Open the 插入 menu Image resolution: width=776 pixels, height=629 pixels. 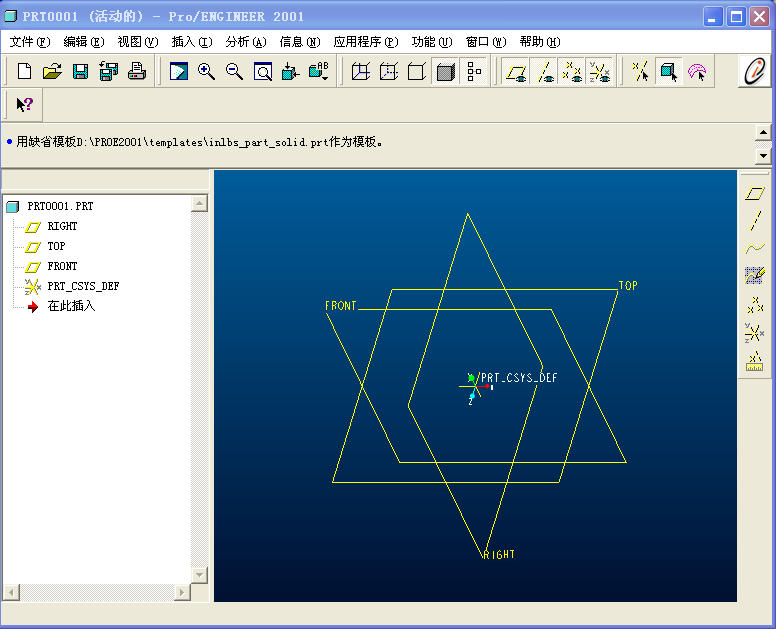pos(192,42)
